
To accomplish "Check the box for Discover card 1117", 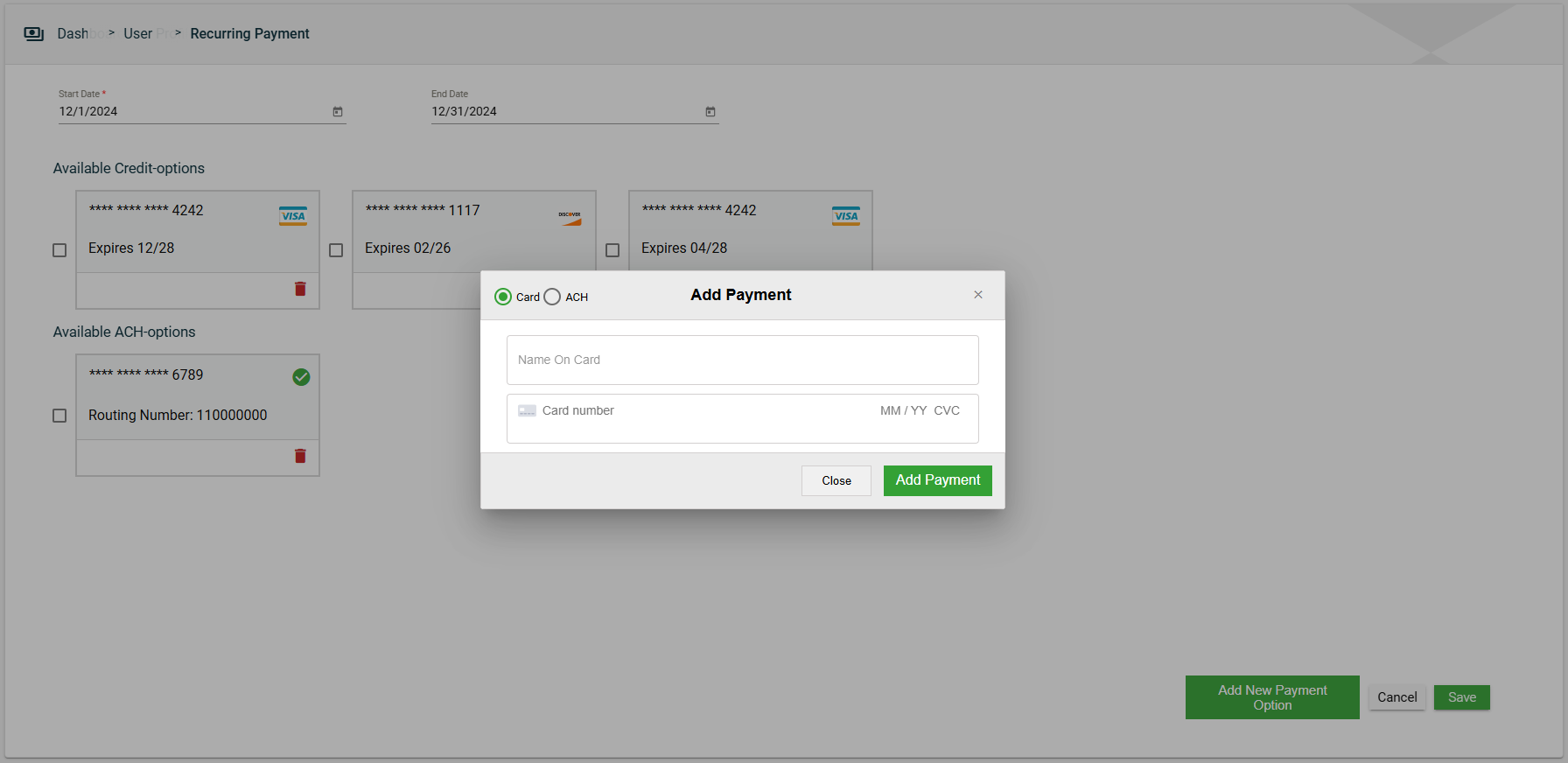I will 336,250.
